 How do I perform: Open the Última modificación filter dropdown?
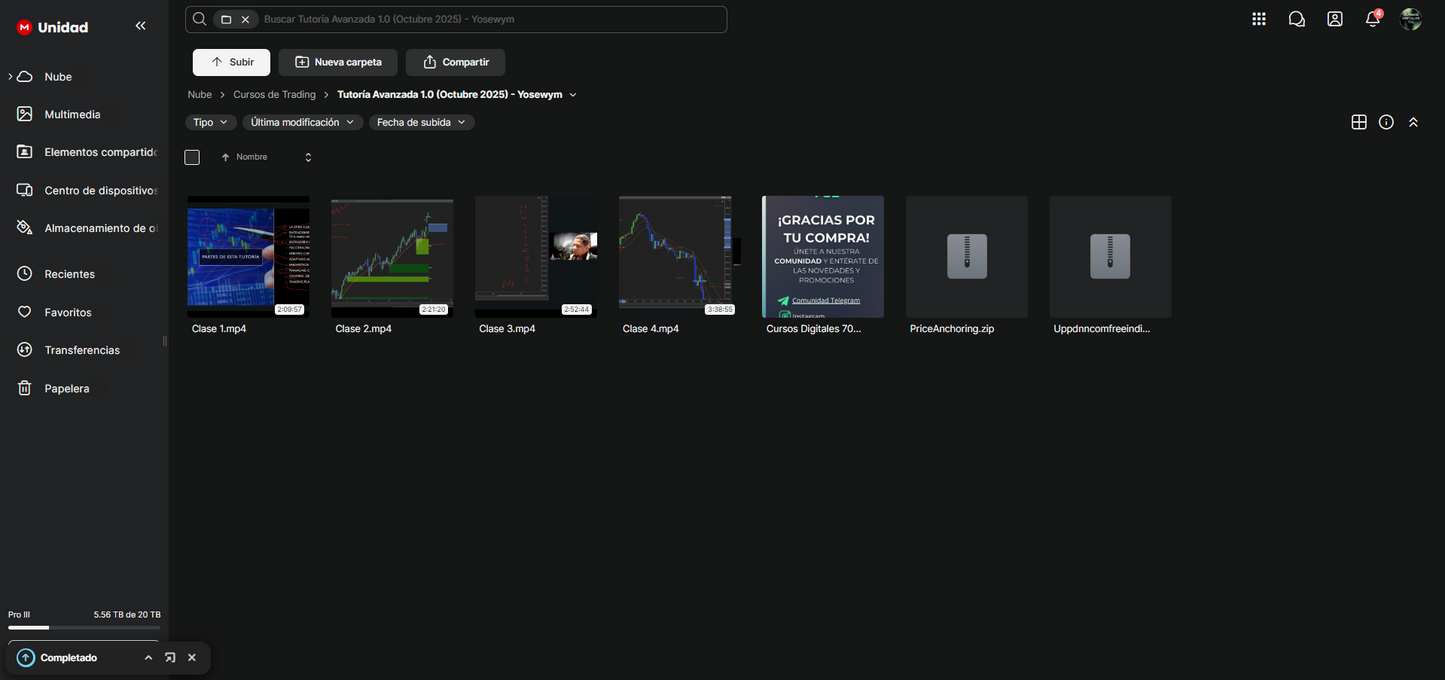[x=302, y=122]
